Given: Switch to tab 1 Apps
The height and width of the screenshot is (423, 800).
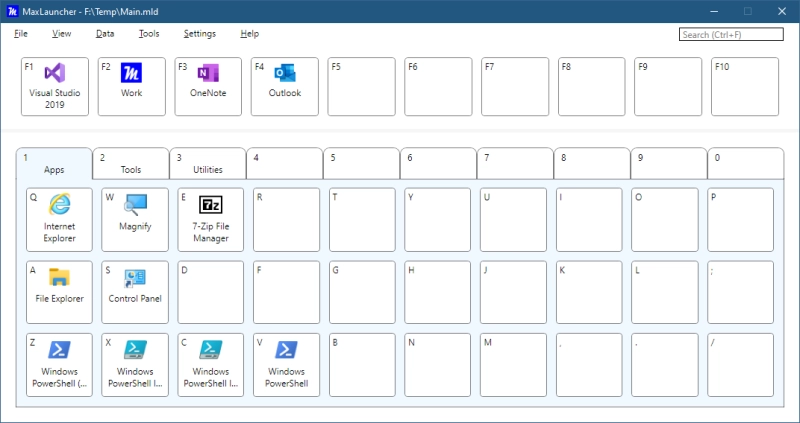Looking at the screenshot, I should point(54,164).
